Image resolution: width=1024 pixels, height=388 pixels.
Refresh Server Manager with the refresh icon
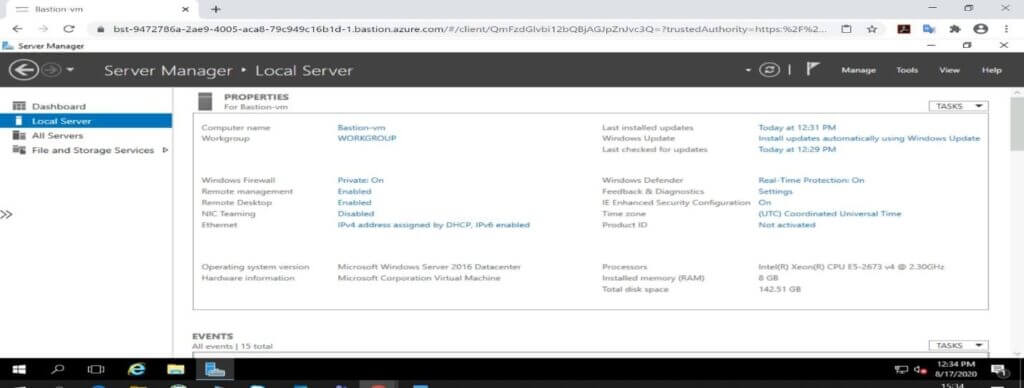769,70
